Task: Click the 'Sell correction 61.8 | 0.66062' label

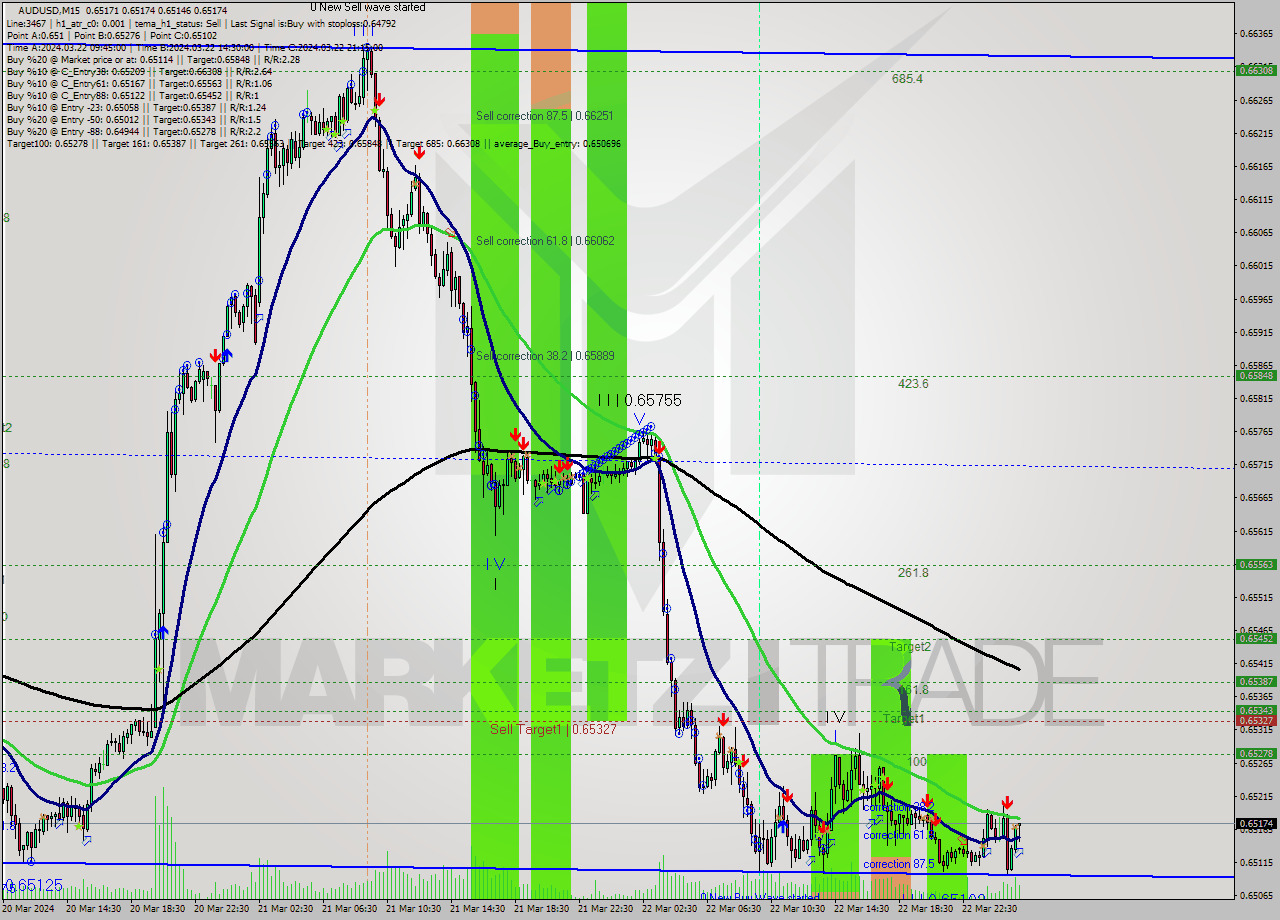Action: click(x=545, y=241)
